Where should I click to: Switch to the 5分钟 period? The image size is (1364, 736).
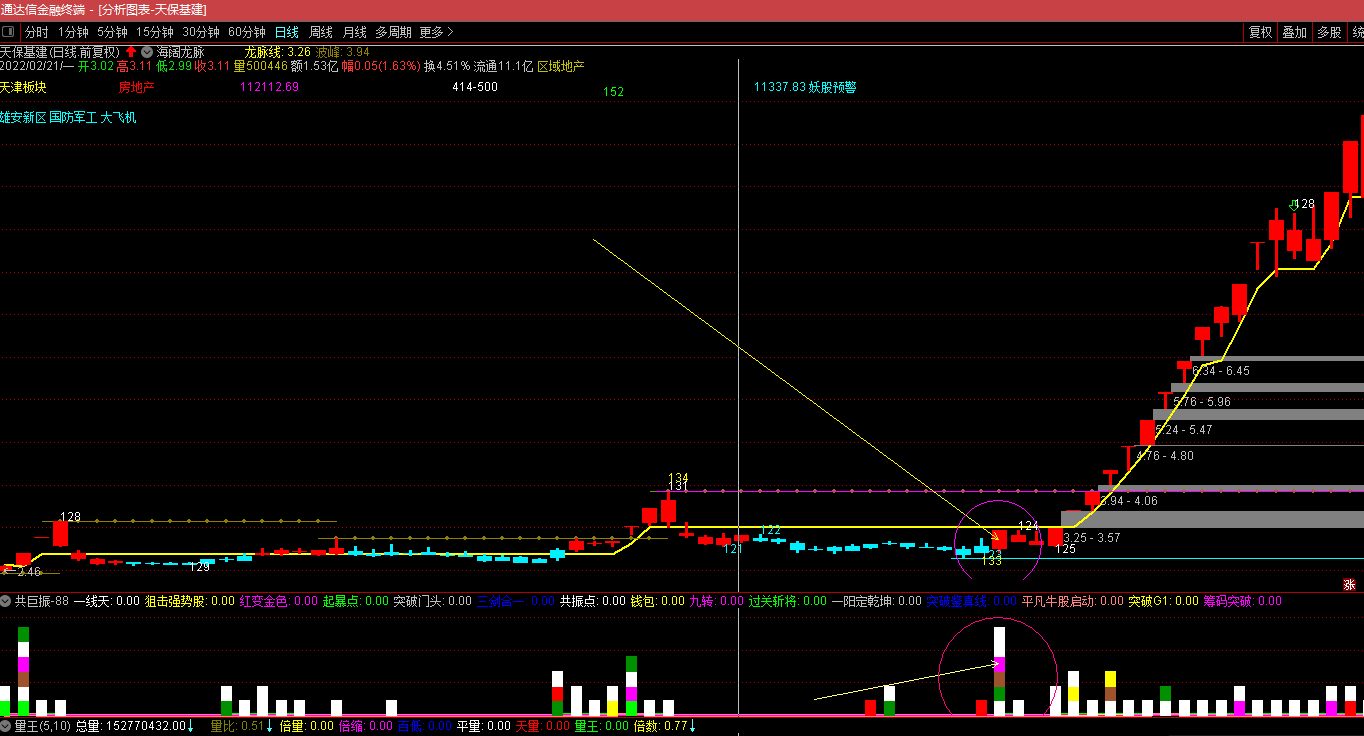pyautogui.click(x=112, y=32)
